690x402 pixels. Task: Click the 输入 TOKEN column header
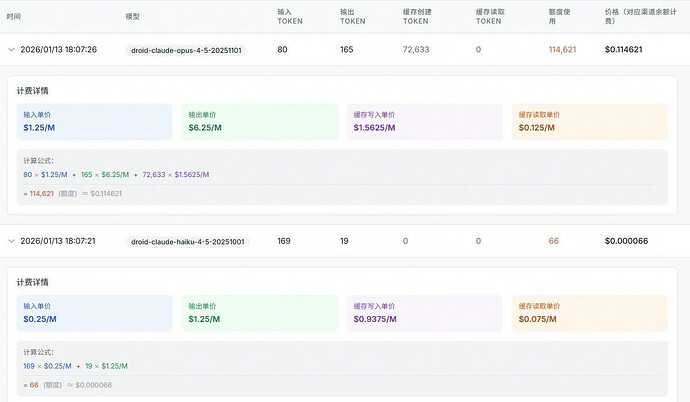pos(290,16)
